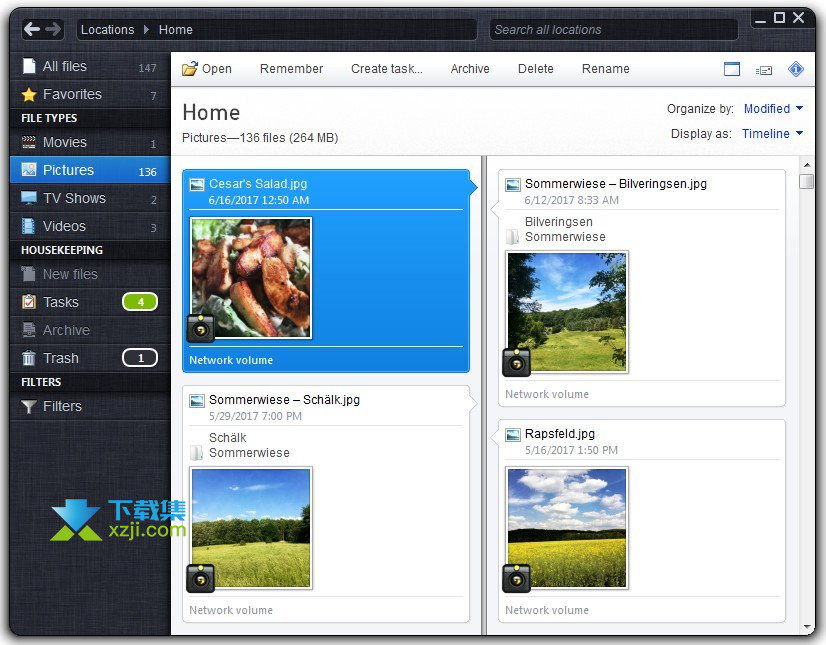Click the Open button in toolbar
The image size is (826, 645).
[207, 69]
